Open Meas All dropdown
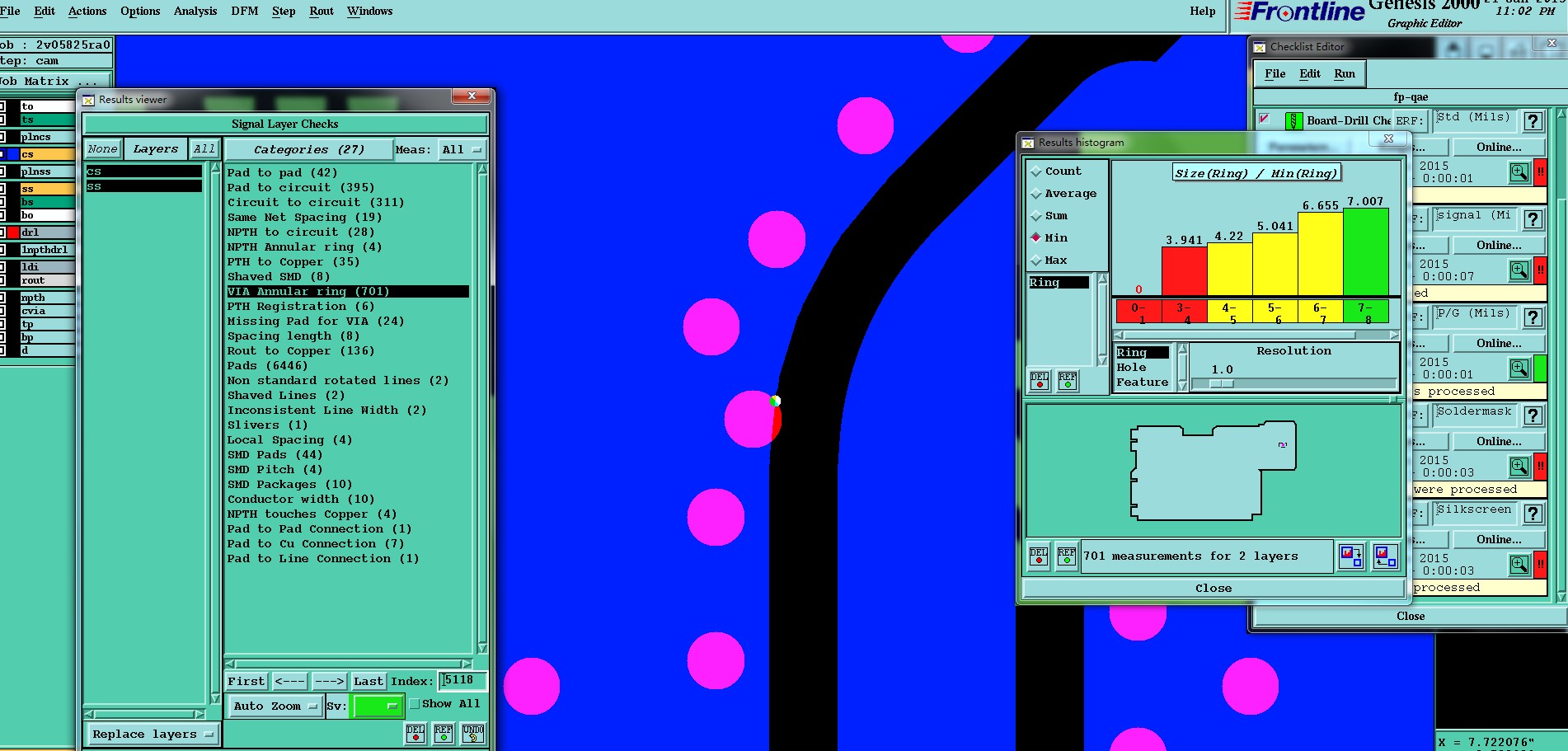This screenshot has width=1568, height=751. point(462,149)
